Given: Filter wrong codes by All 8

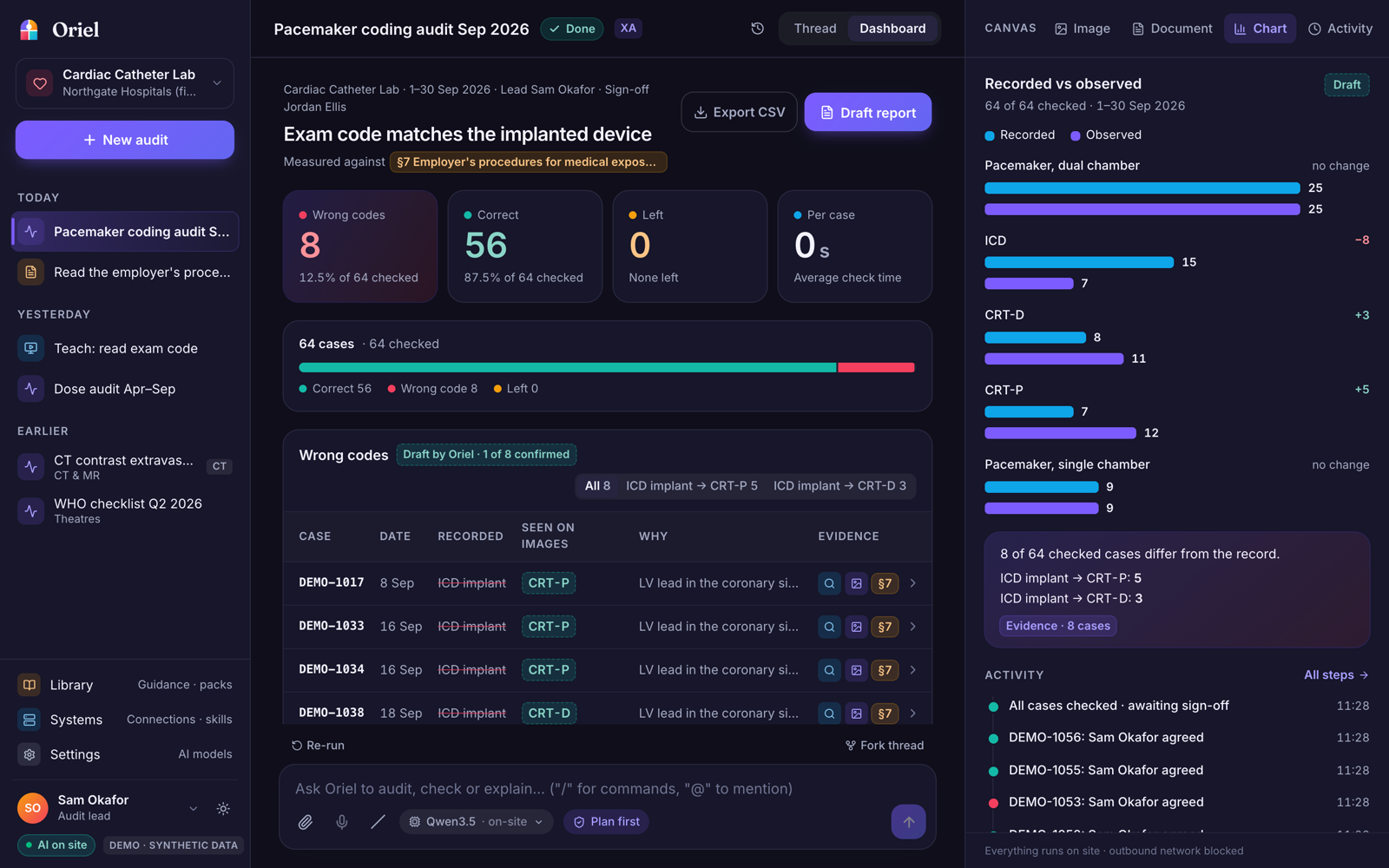Looking at the screenshot, I should tap(597, 486).
